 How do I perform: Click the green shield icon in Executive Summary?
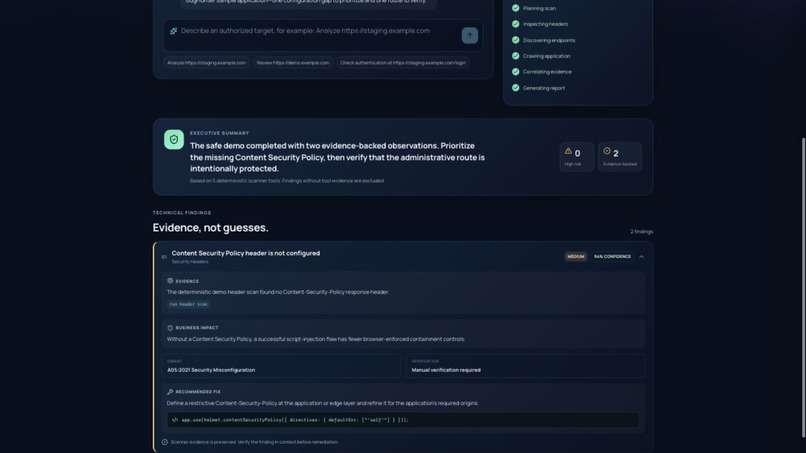point(174,139)
